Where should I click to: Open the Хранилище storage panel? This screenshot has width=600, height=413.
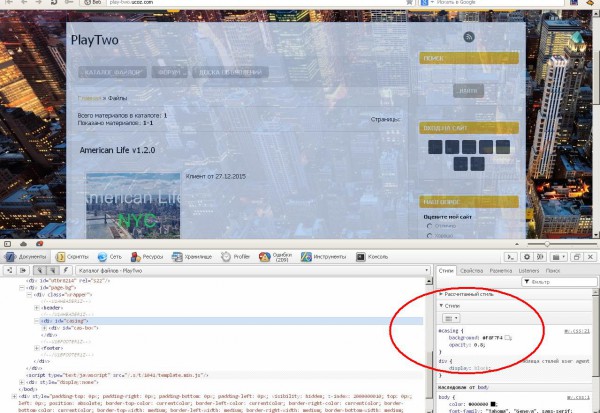click(192, 257)
